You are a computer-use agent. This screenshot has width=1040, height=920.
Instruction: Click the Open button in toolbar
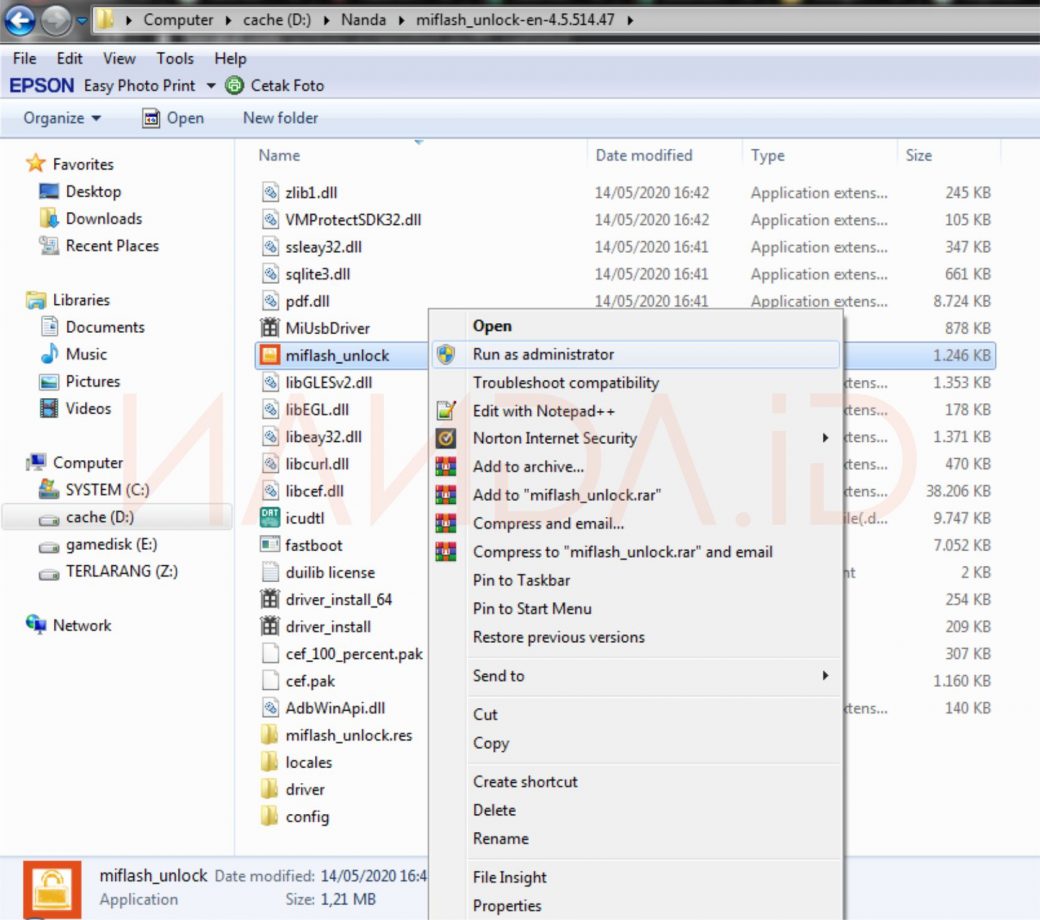click(173, 118)
